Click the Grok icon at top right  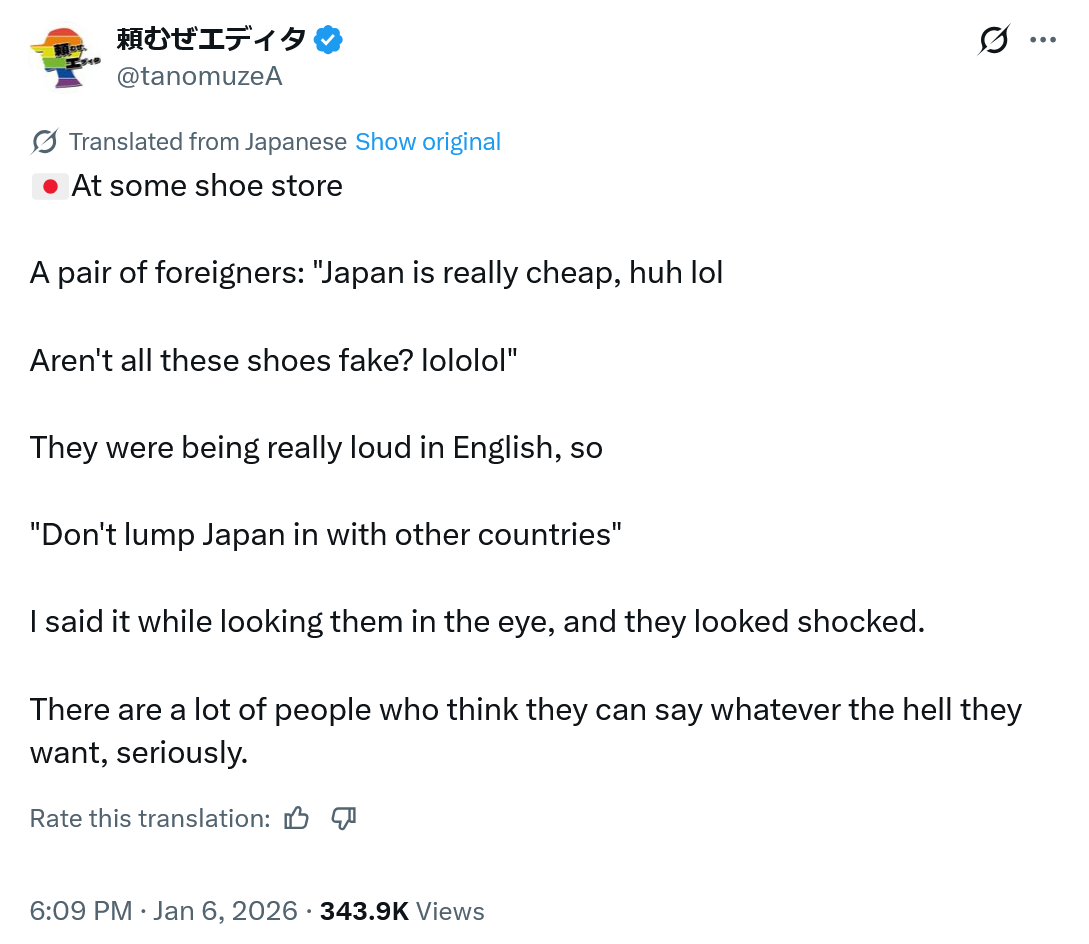[x=993, y=40]
